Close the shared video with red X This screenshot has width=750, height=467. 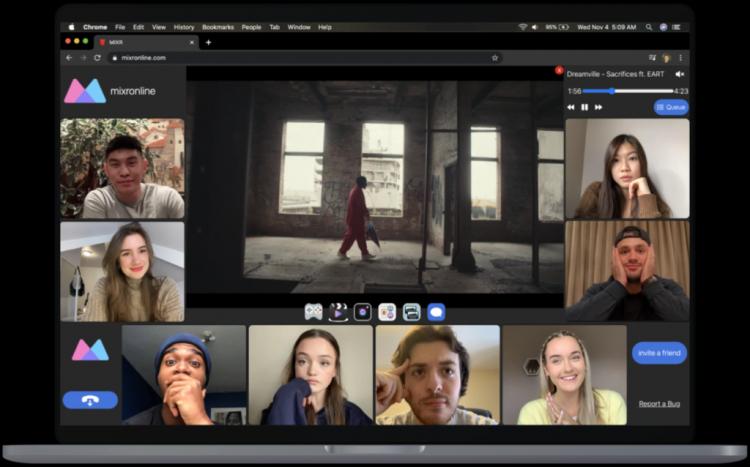coord(559,70)
